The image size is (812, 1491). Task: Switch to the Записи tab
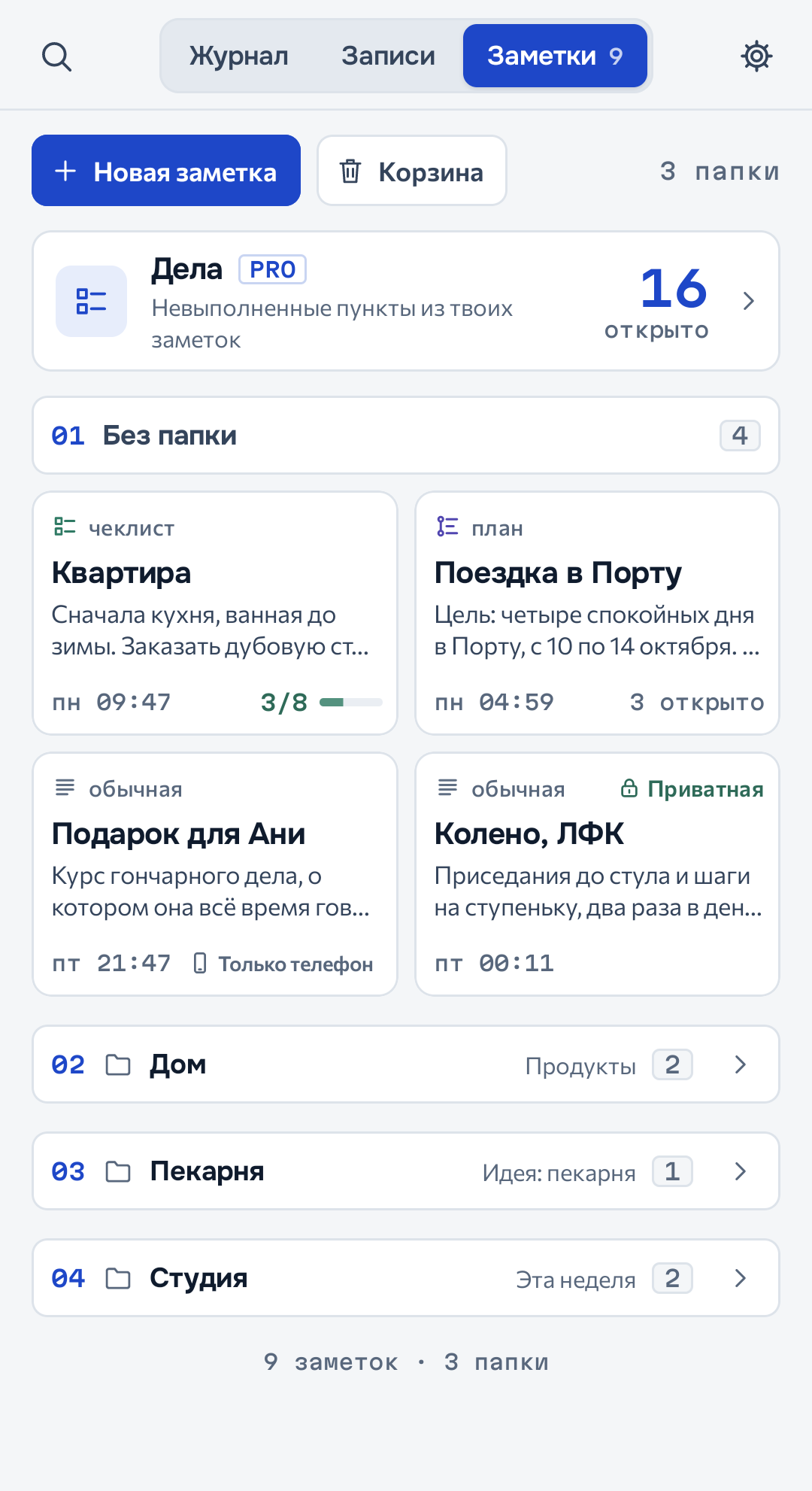pos(388,56)
